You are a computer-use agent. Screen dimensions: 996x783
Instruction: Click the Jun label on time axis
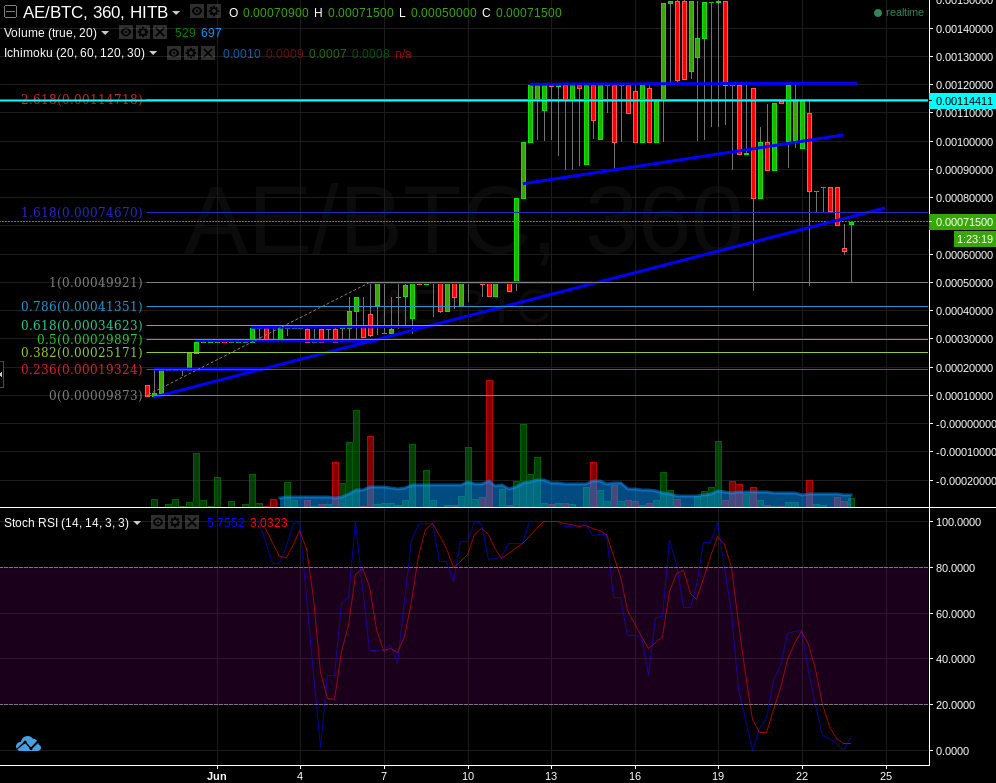click(217, 776)
